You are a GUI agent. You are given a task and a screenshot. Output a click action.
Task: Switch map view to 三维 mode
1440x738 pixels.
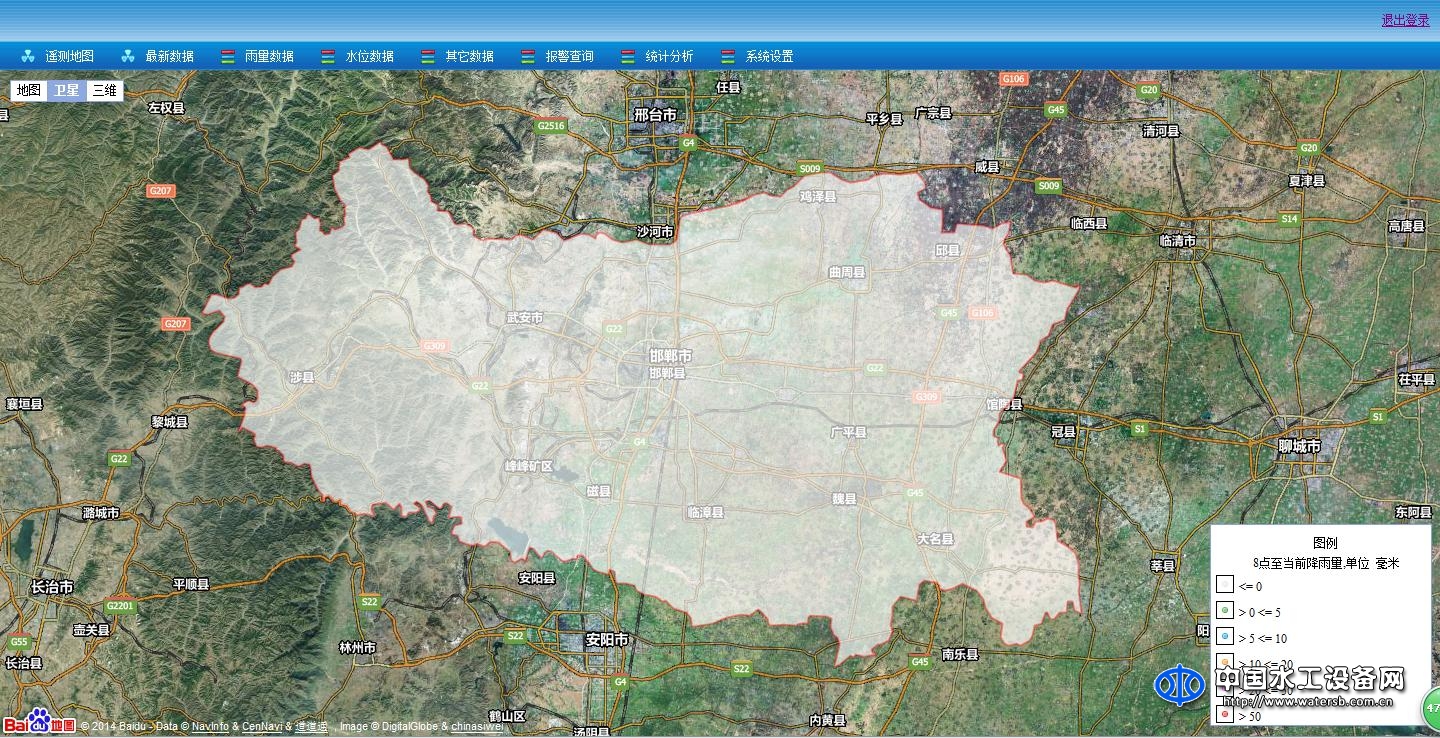click(x=104, y=91)
